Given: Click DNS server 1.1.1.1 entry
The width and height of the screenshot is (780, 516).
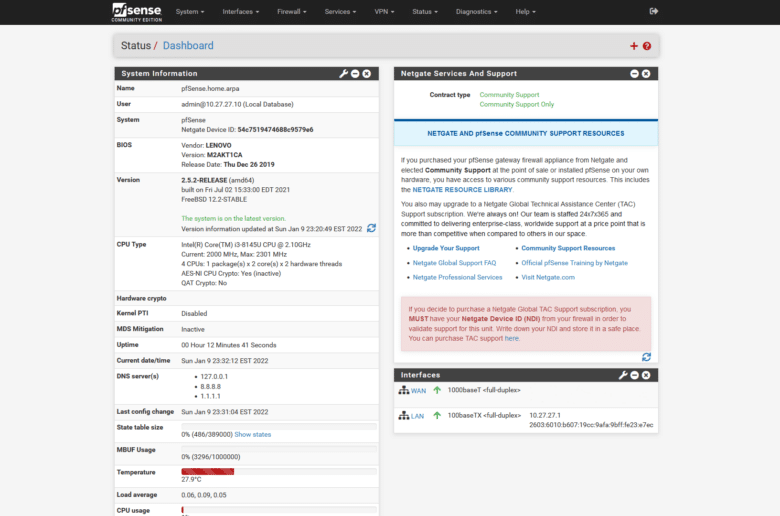Looking at the screenshot, I should coord(210,397).
